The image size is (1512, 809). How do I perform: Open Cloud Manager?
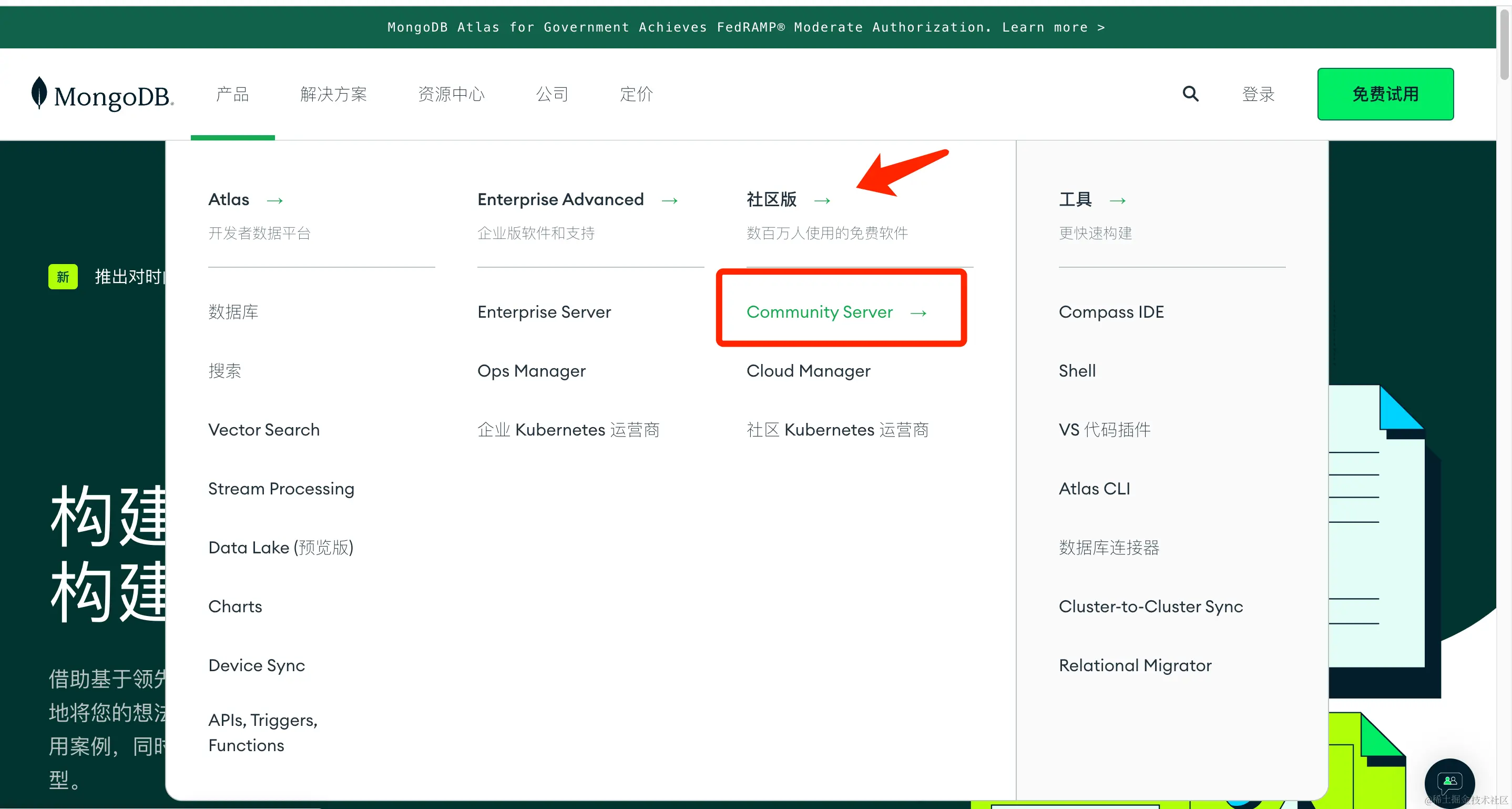[808, 371]
